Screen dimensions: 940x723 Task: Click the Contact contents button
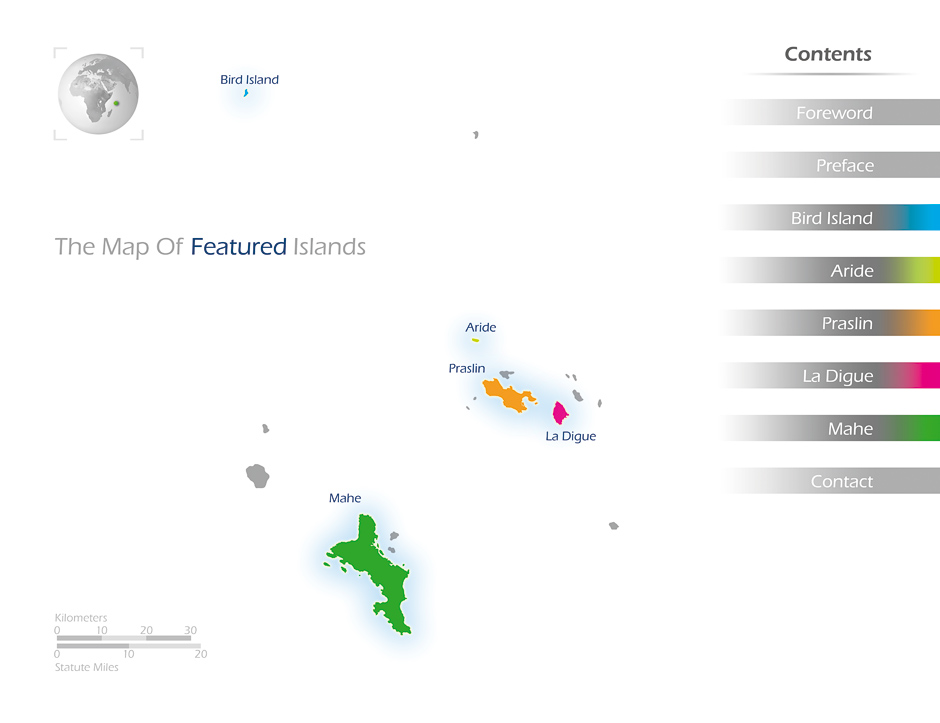[x=841, y=482]
